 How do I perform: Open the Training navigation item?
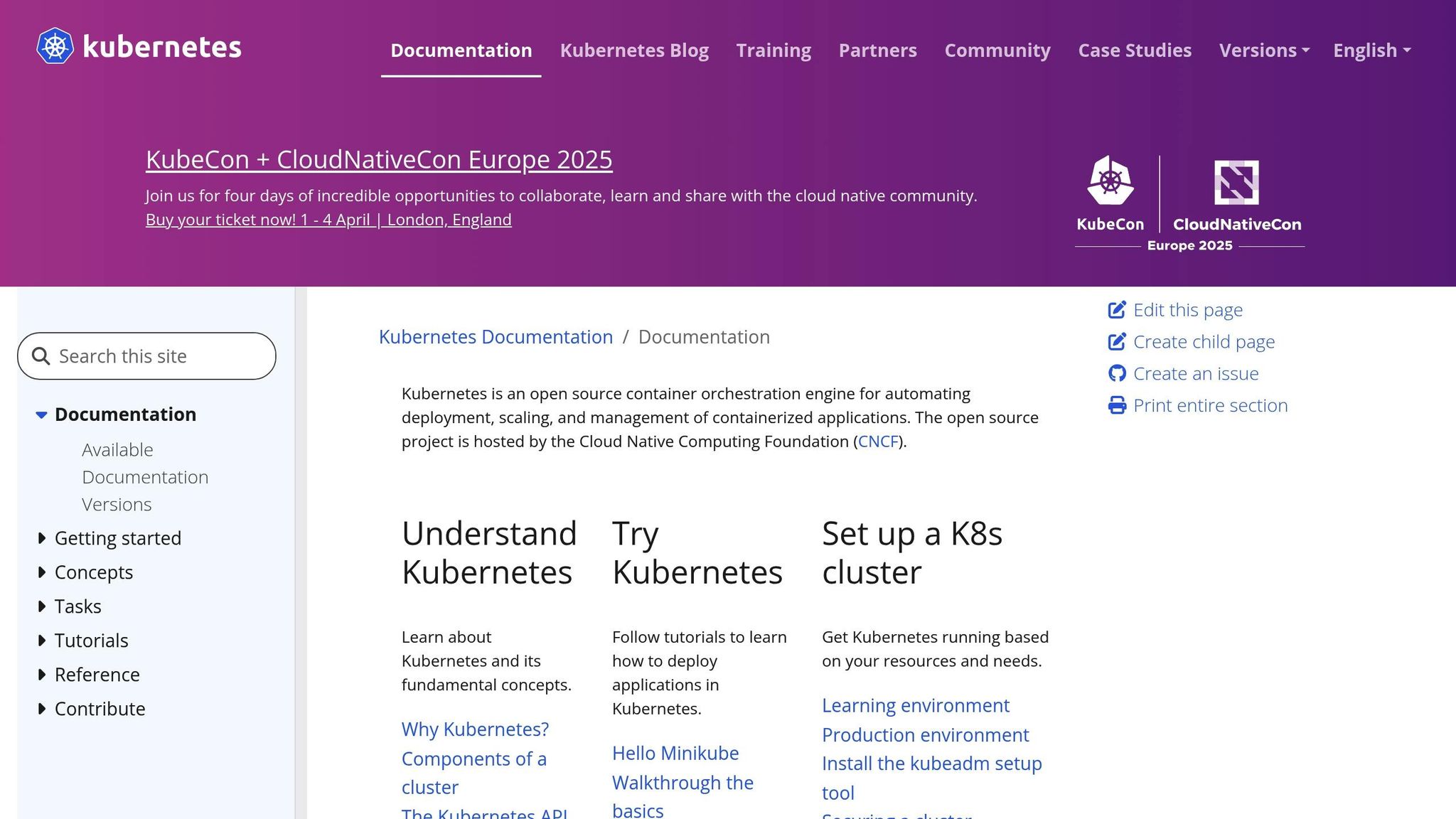[773, 50]
